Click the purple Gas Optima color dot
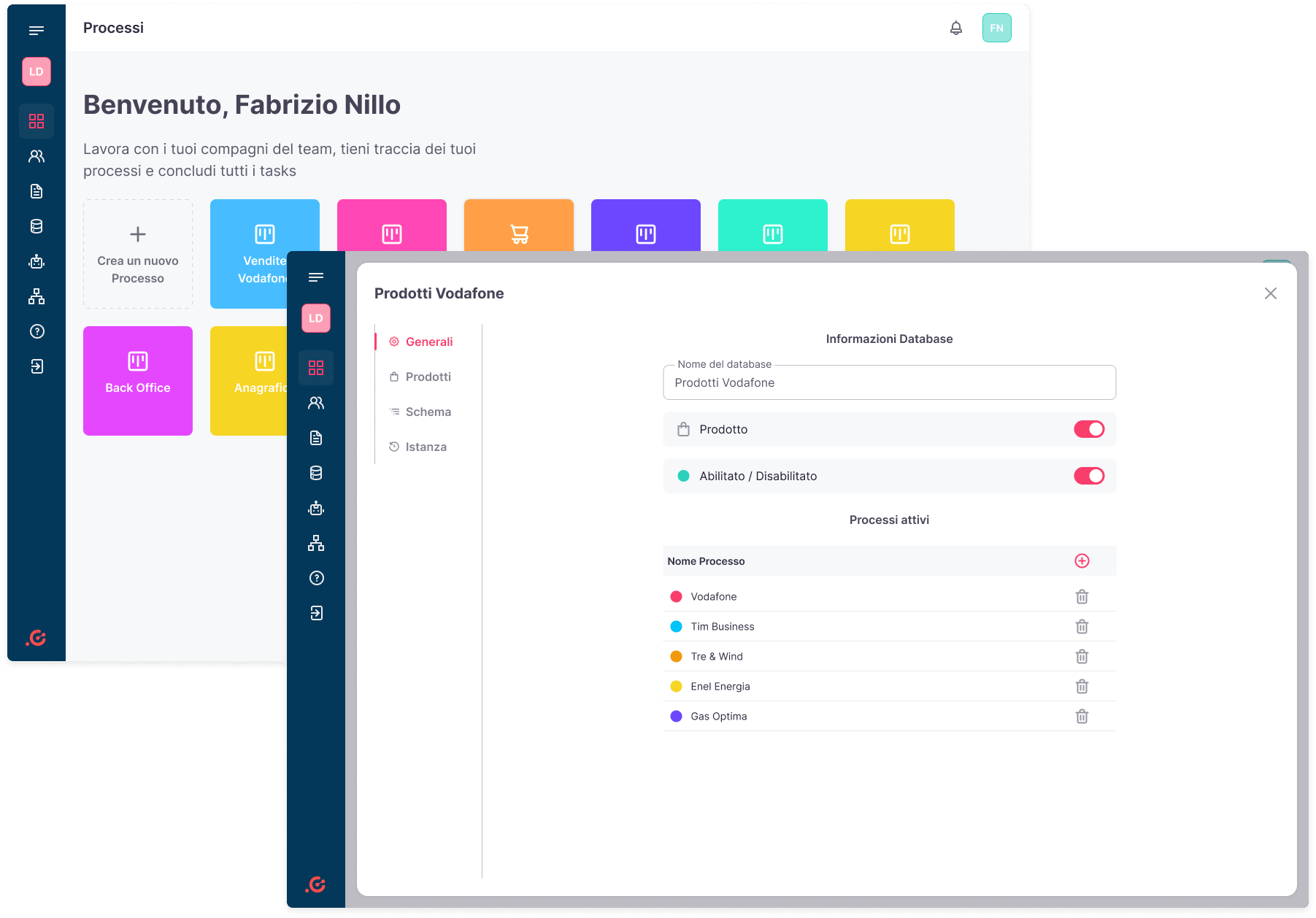Viewport: 1316px width, 918px height. point(676,717)
